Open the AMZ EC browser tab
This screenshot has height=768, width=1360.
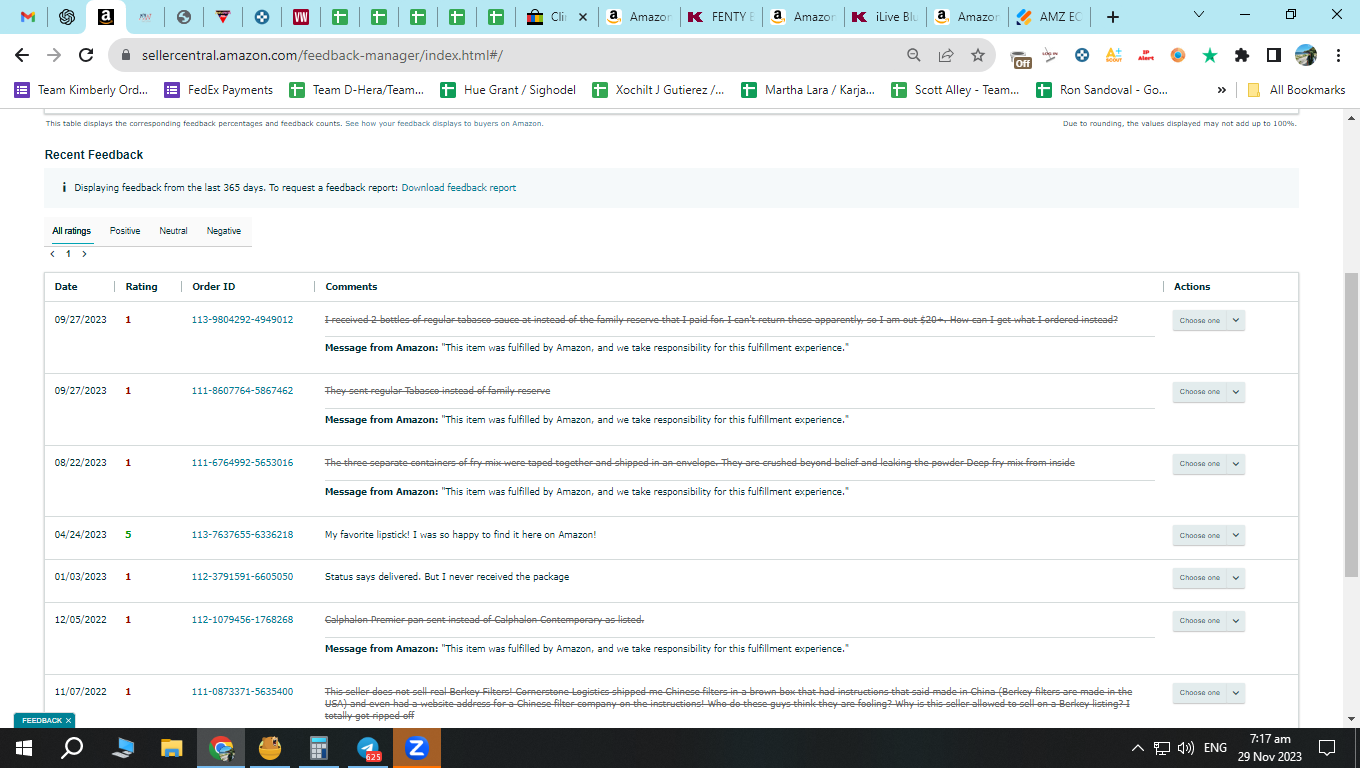(1049, 17)
